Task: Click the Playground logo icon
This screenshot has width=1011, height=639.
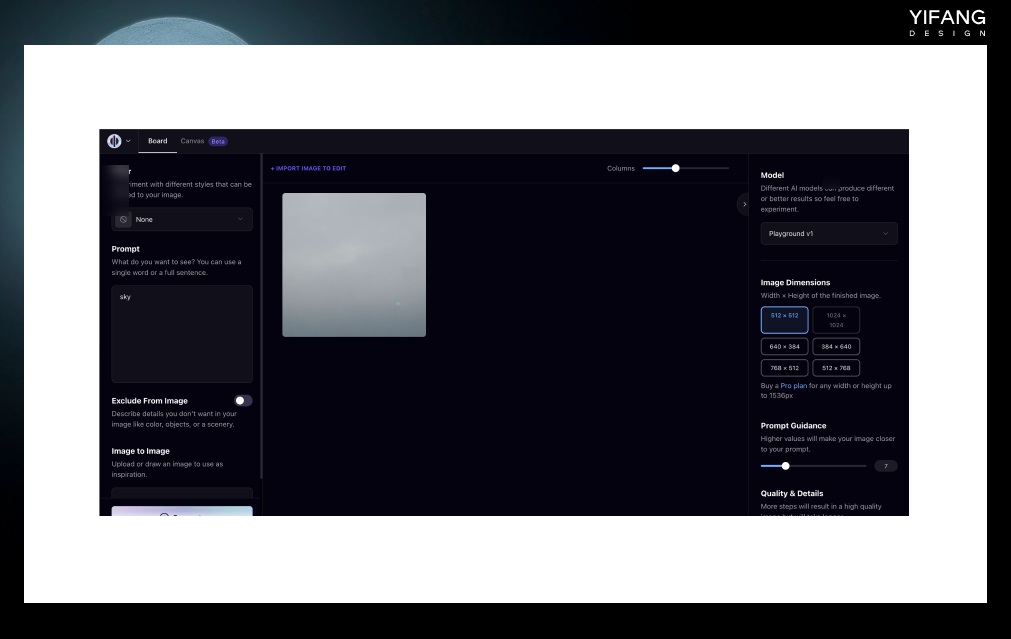Action: [x=114, y=141]
